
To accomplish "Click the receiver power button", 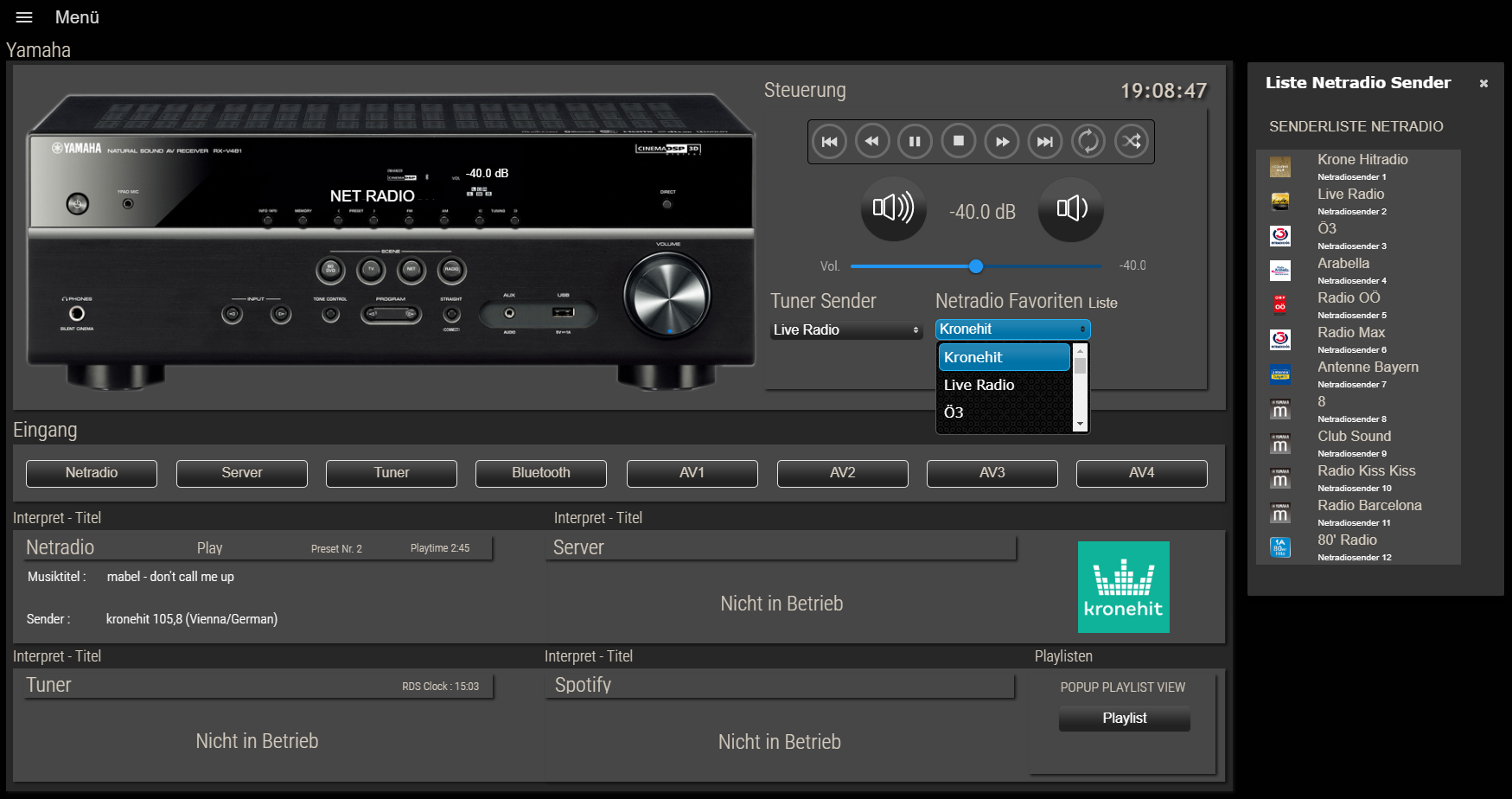I will point(78,204).
